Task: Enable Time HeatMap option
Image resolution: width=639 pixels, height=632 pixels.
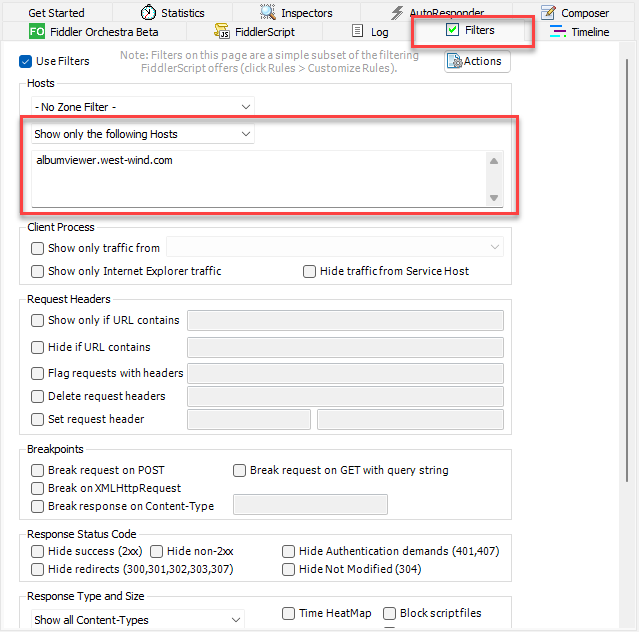Action: (289, 613)
